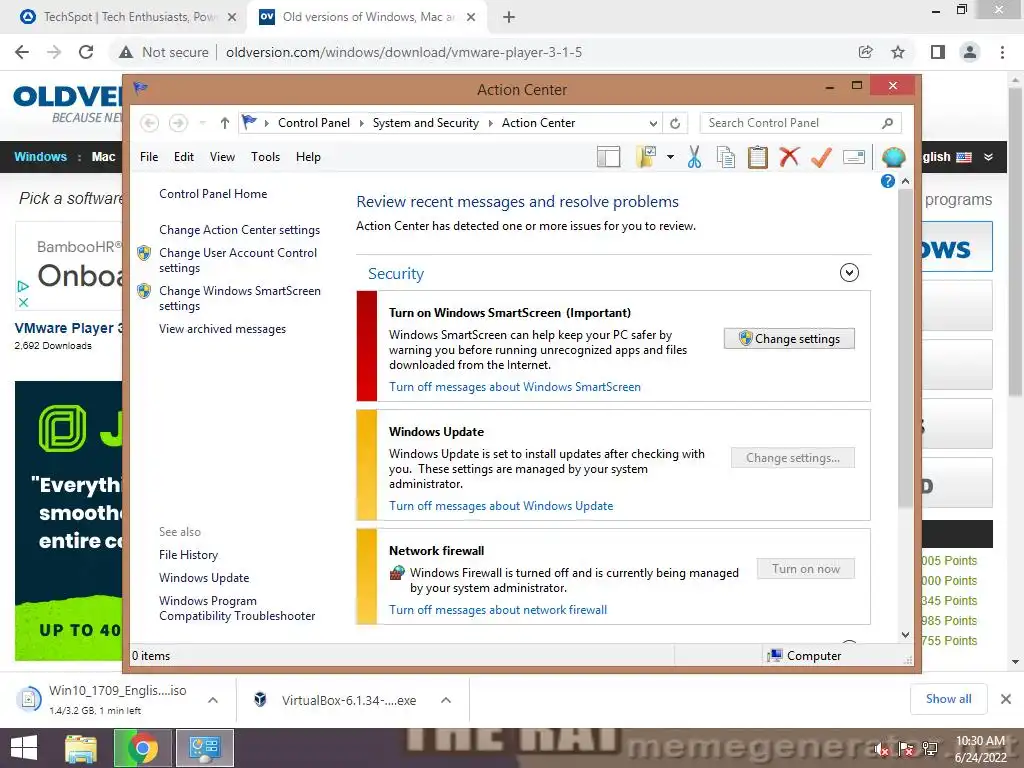The height and width of the screenshot is (768, 1024).
Task: Click View archived messages
Action: 222,329
